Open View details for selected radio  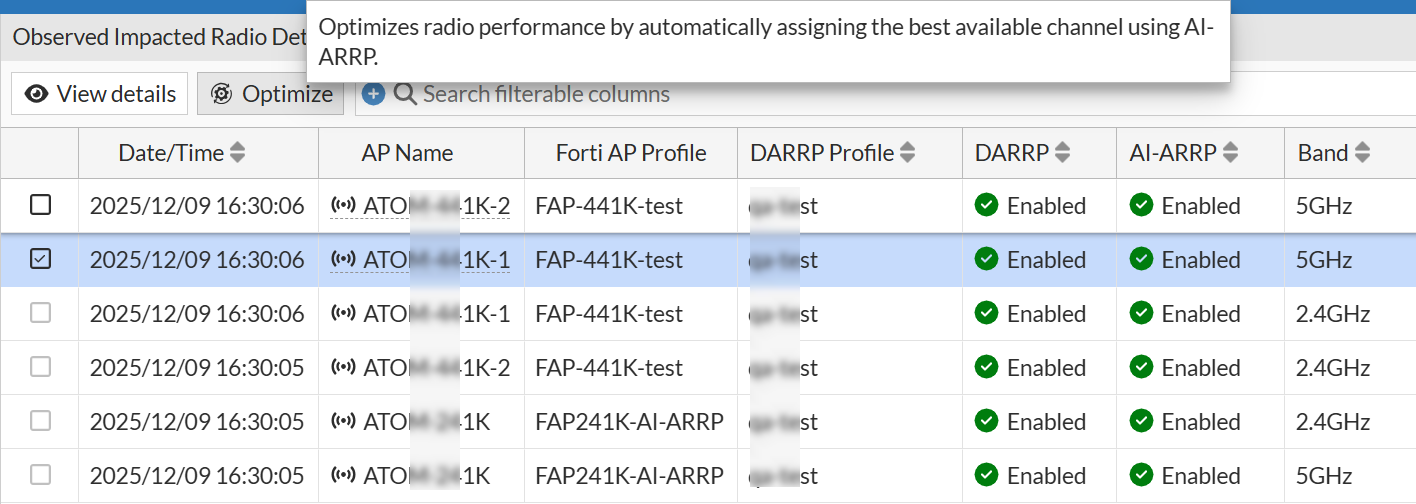(x=100, y=94)
